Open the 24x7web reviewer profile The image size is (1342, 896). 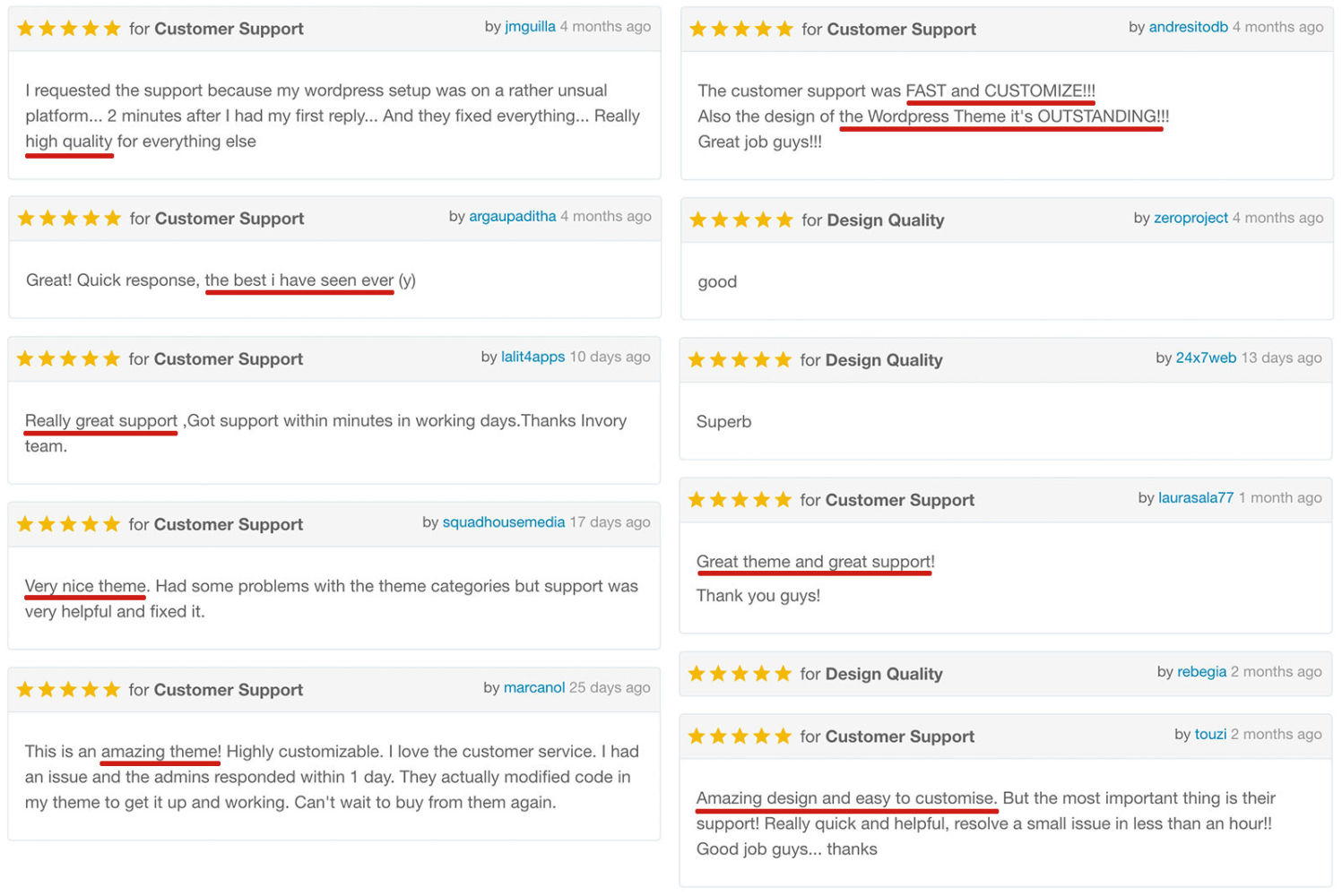pos(1206,358)
